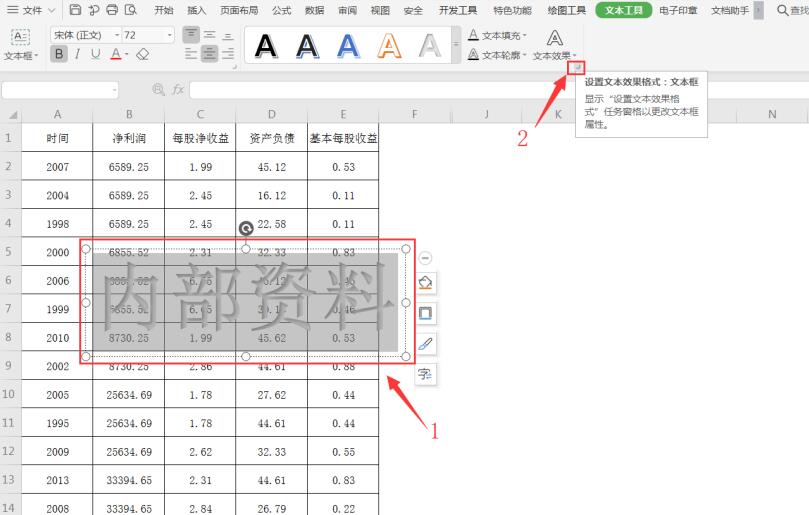Screen dimensions: 809x515
Task: Choose the orange outline A text style
Action: click(x=389, y=45)
